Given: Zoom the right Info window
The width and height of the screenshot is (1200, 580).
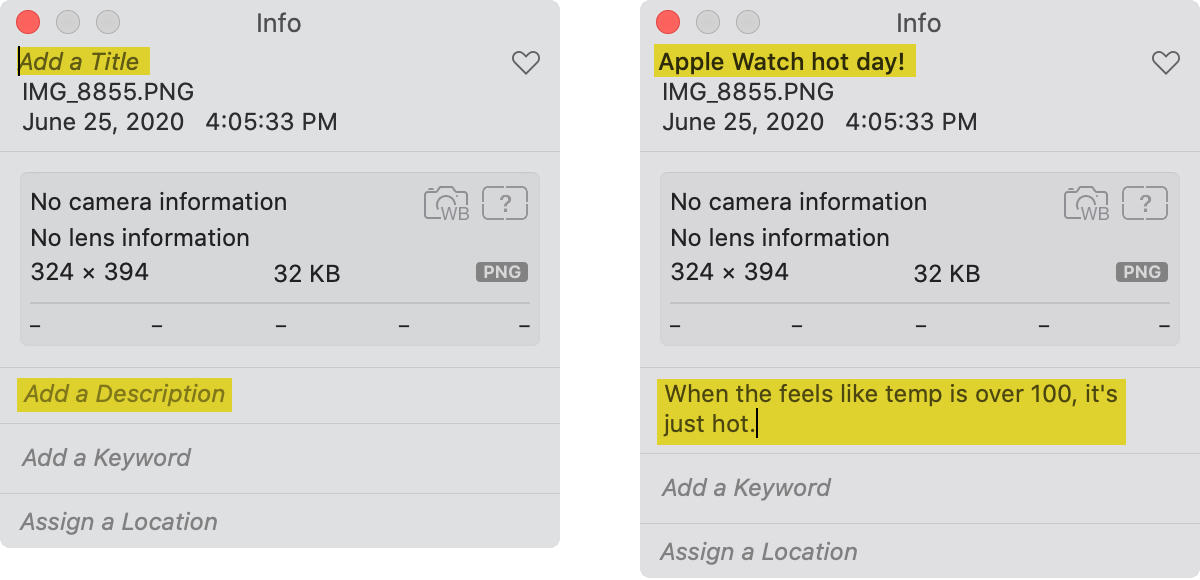Looking at the screenshot, I should [748, 22].
